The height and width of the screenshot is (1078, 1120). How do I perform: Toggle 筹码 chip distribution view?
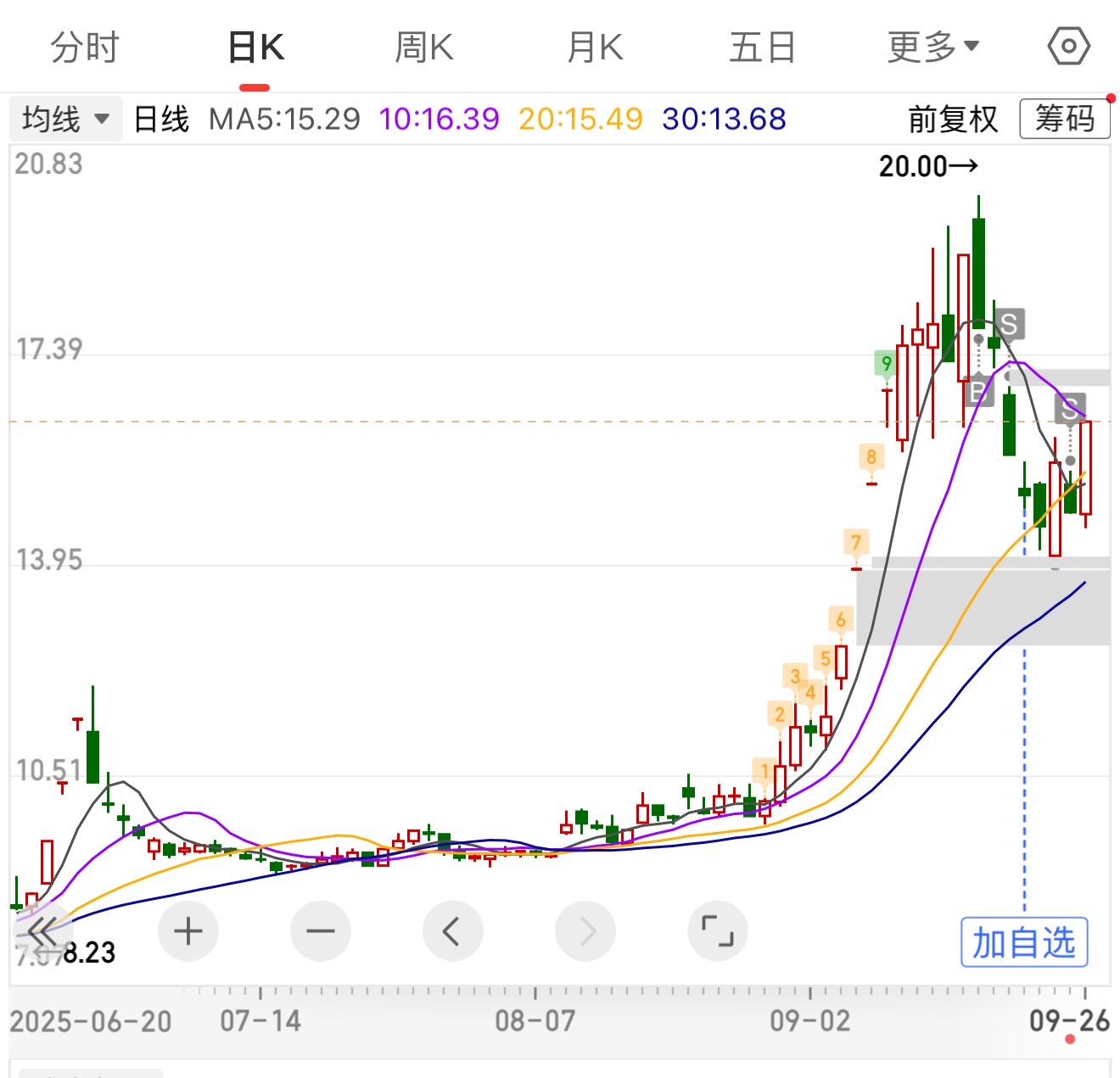click(1064, 119)
